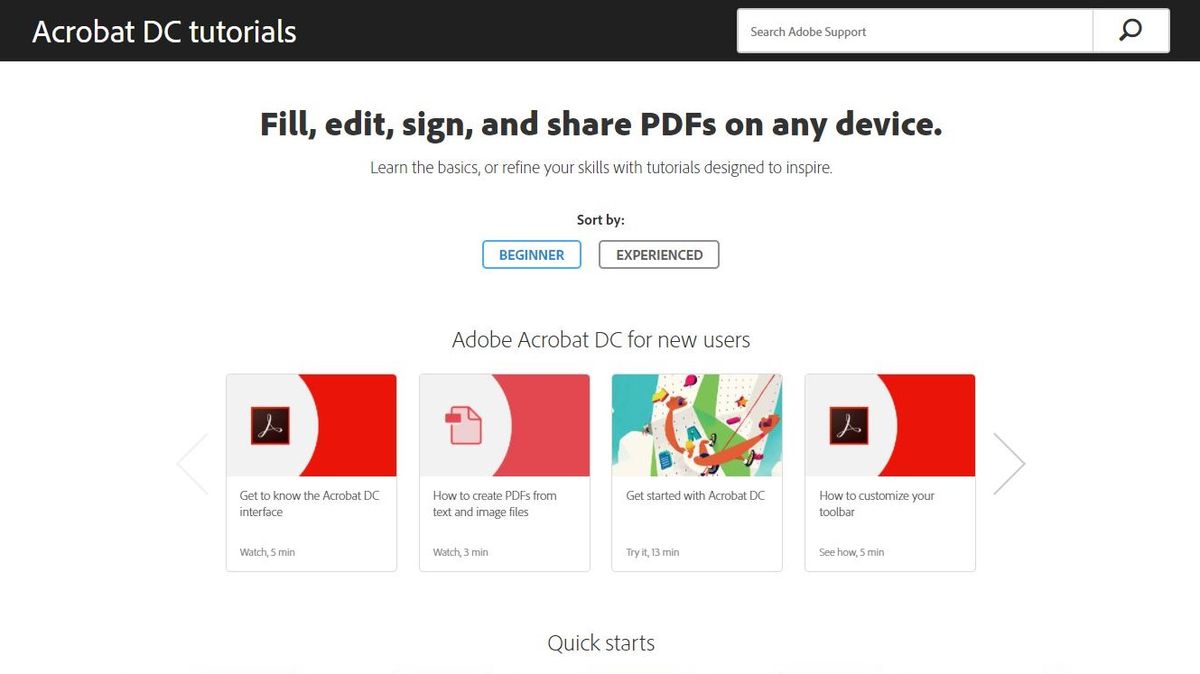Select the Quick starts section heading

point(600,643)
